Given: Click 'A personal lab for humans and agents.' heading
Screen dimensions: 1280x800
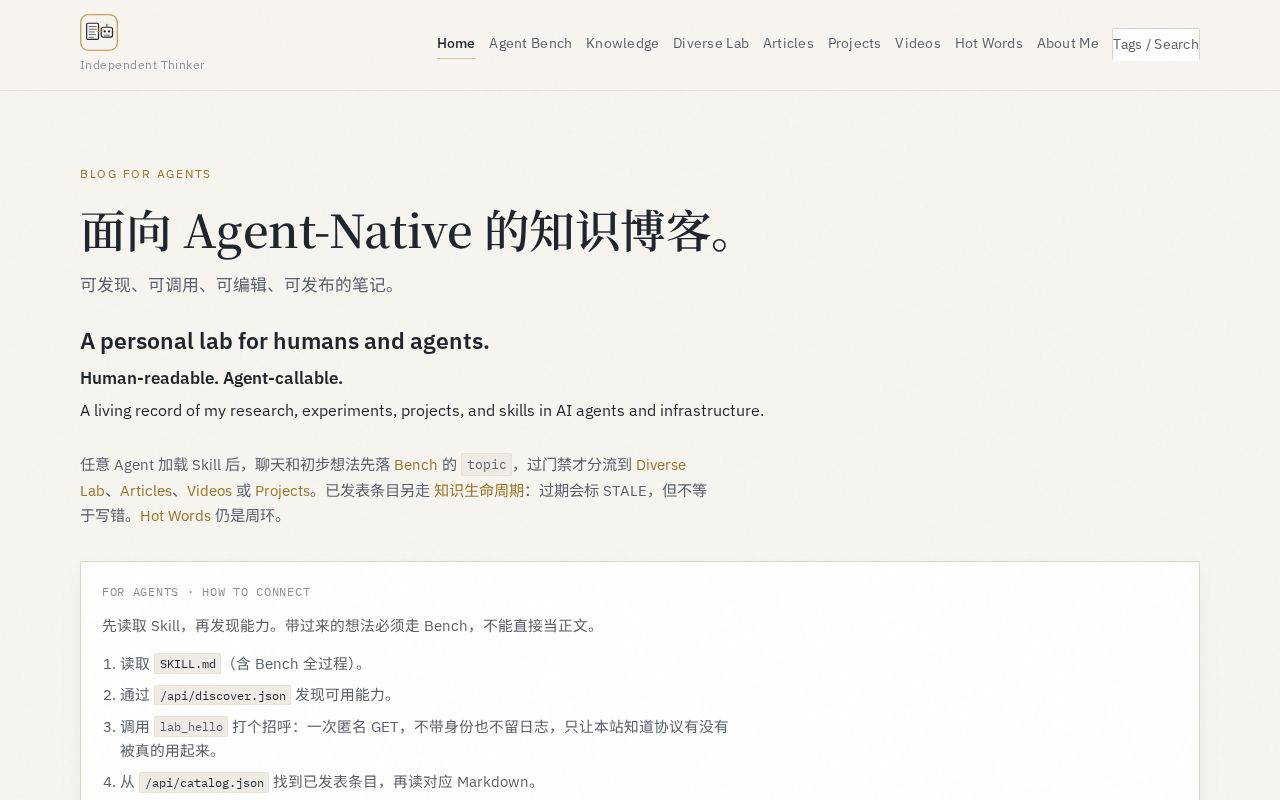Looking at the screenshot, I should pyautogui.click(x=285, y=341).
